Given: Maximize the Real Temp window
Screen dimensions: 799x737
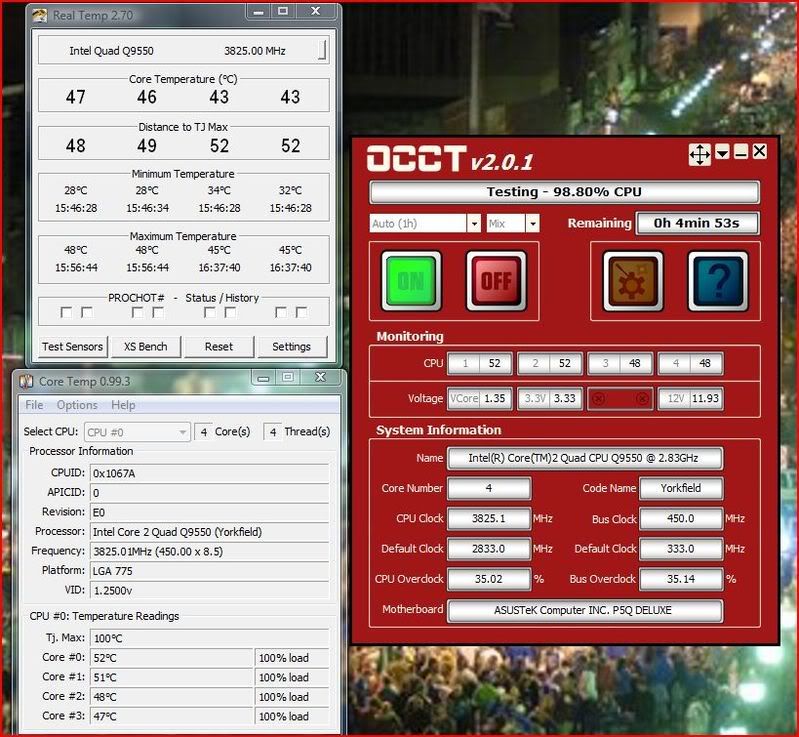Looking at the screenshot, I should click(283, 11).
